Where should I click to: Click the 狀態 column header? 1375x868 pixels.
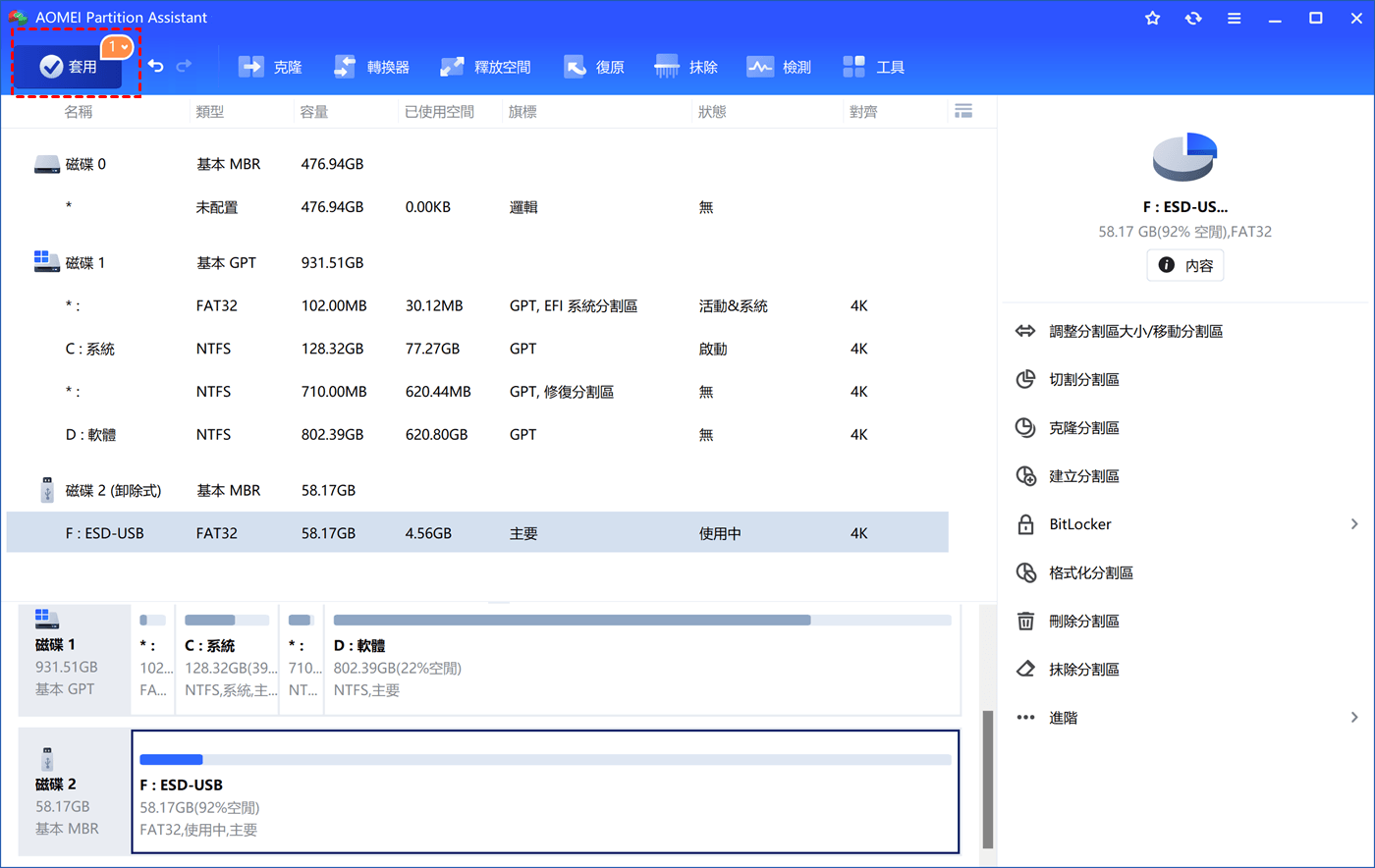pyautogui.click(x=712, y=112)
